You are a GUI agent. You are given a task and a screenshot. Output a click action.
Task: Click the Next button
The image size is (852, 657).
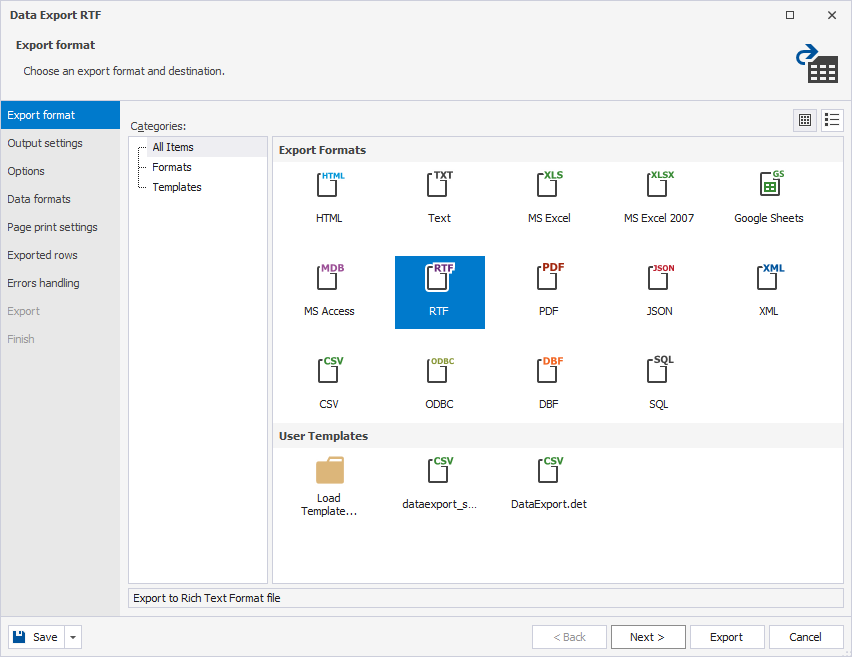coord(648,637)
